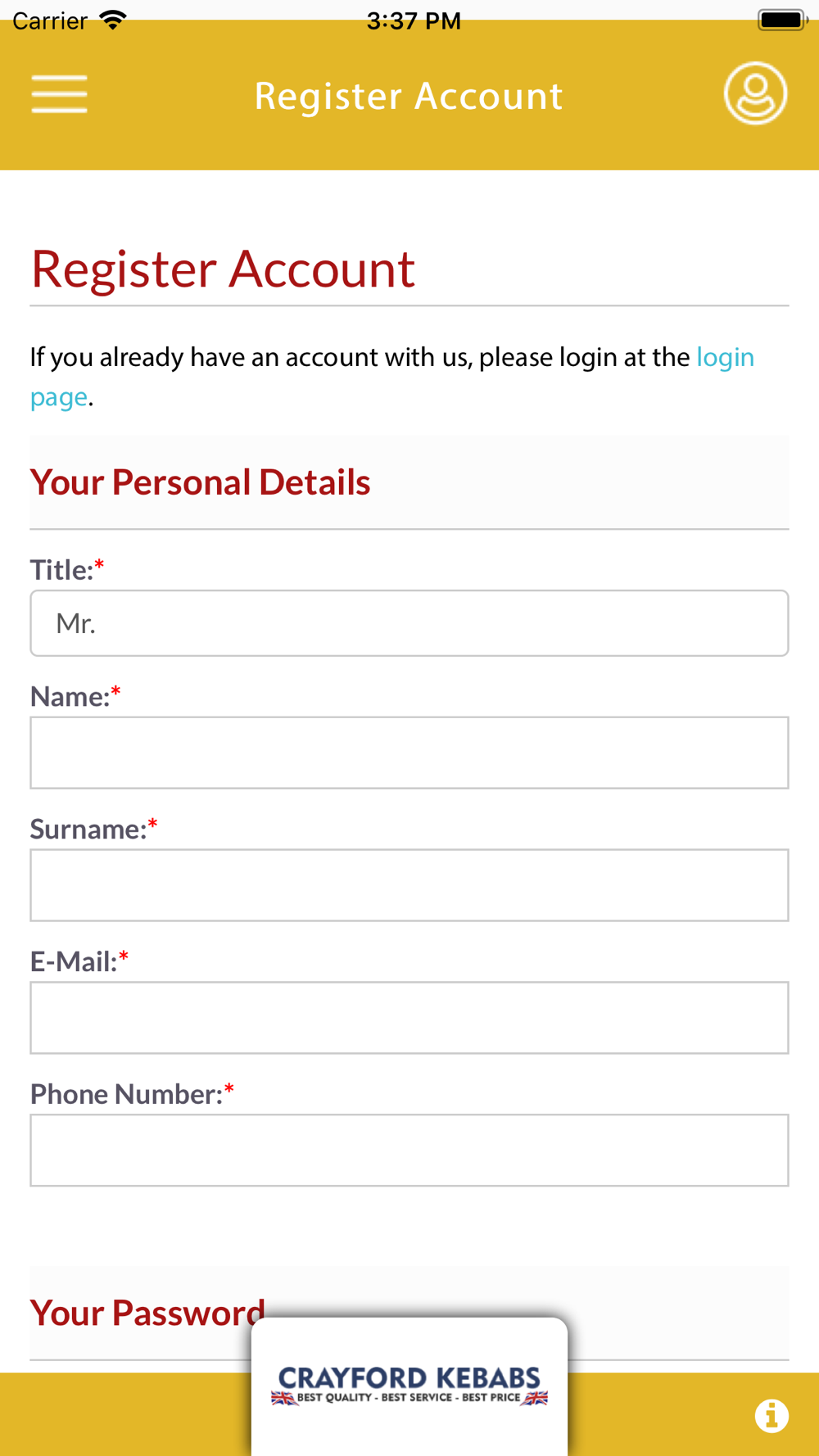The width and height of the screenshot is (819, 1456).
Task: Tap the Title field label
Action: click(62, 570)
